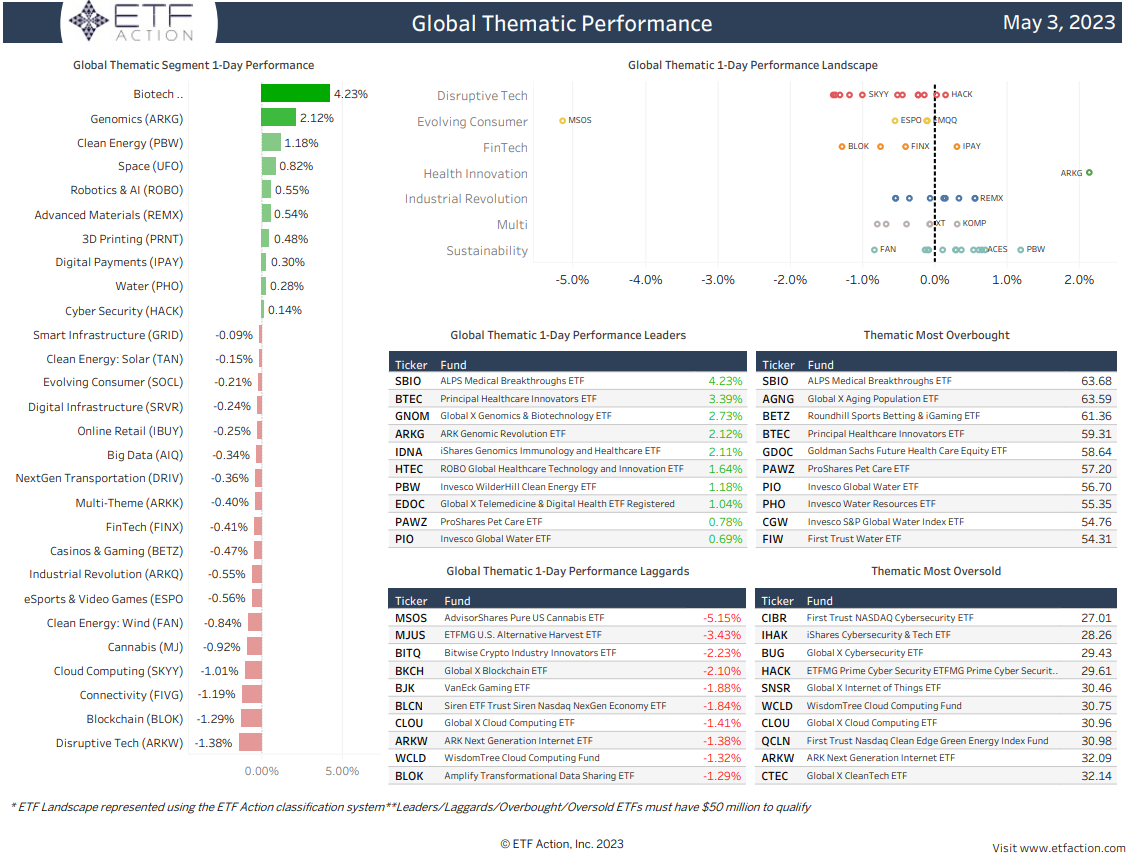1131x856 pixels.
Task: Select the Cannabis (MJ) segment label
Action: click(x=145, y=647)
